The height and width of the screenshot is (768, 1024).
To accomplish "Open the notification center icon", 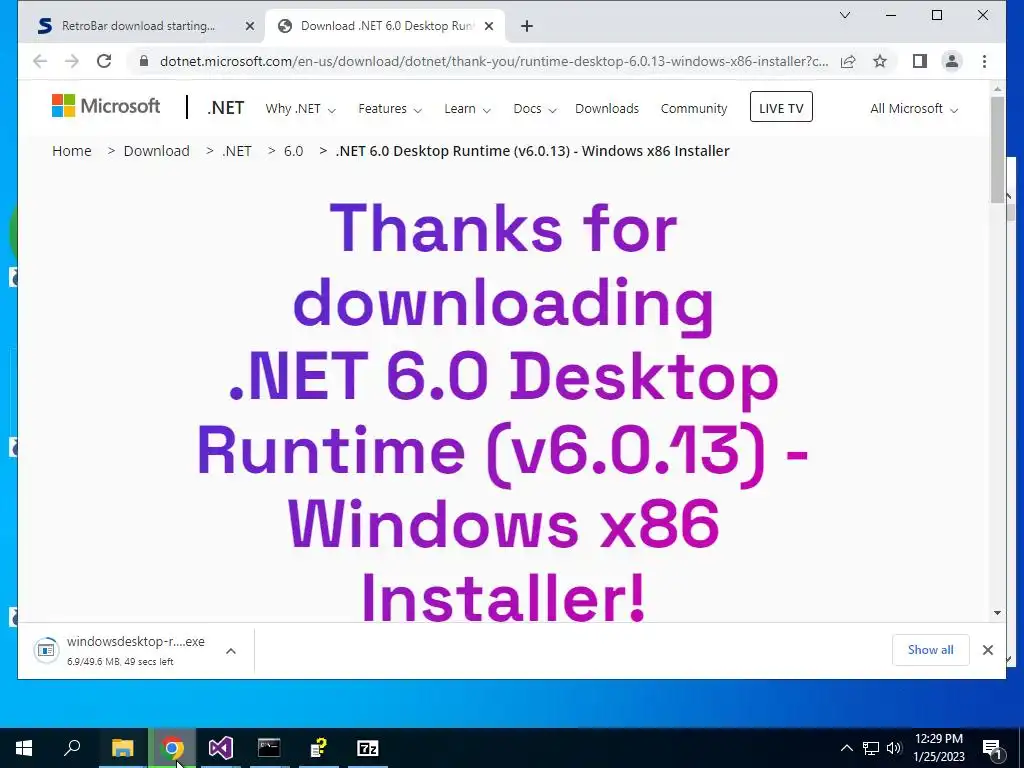I will (x=993, y=748).
